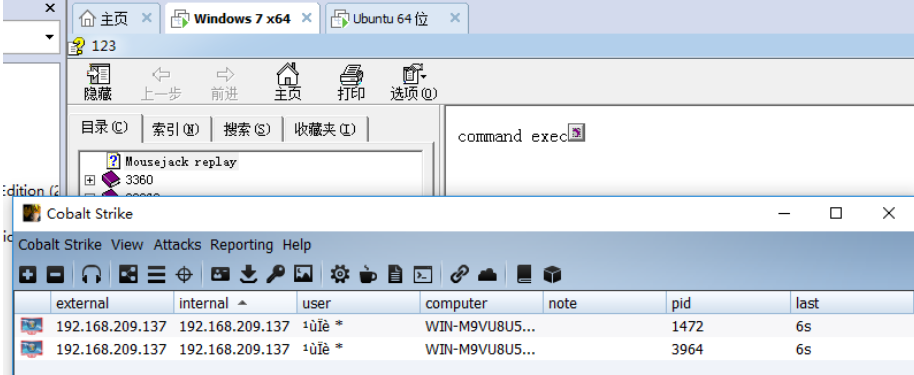Sort by the last column header
Image resolution: width=914 pixels, height=375 pixels.
[x=852, y=303]
